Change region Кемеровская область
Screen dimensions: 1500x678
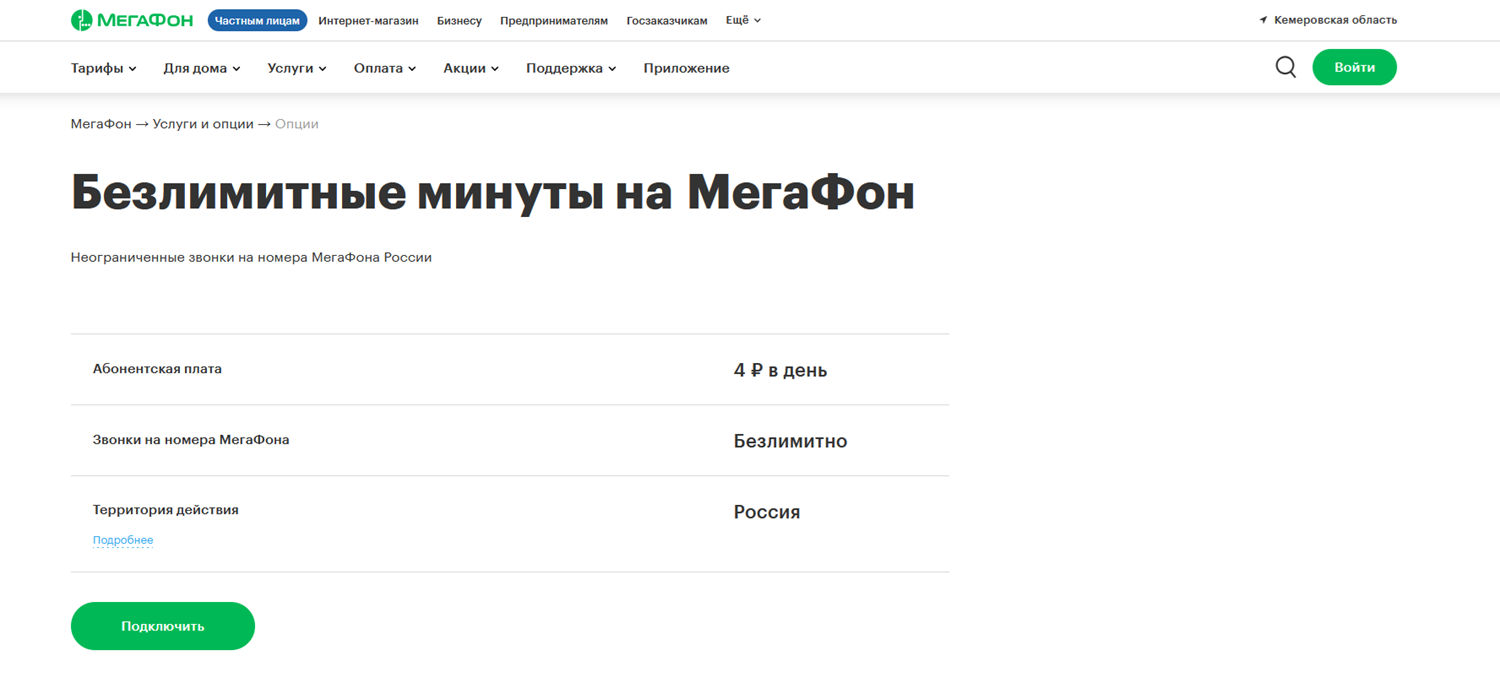coord(1335,20)
